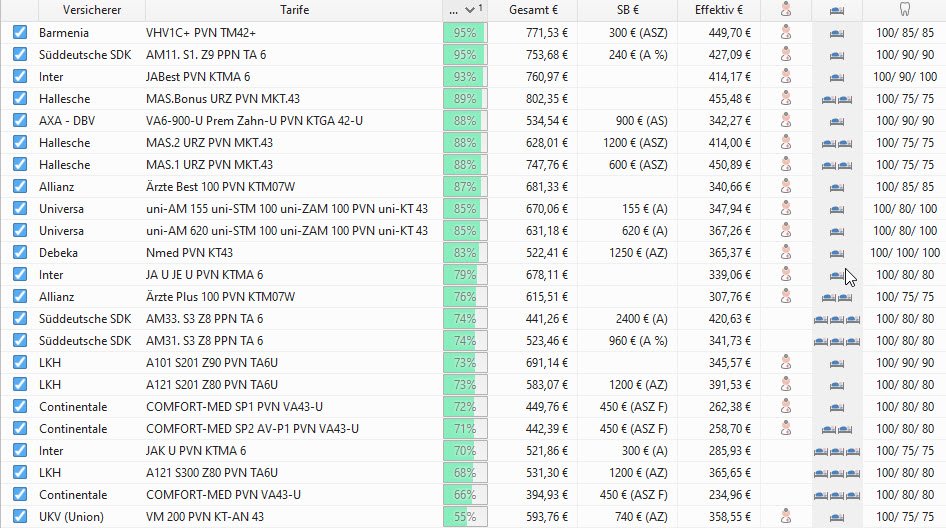Click the doctor icon in the Barmenia row
The image size is (946, 528).
pos(786,32)
